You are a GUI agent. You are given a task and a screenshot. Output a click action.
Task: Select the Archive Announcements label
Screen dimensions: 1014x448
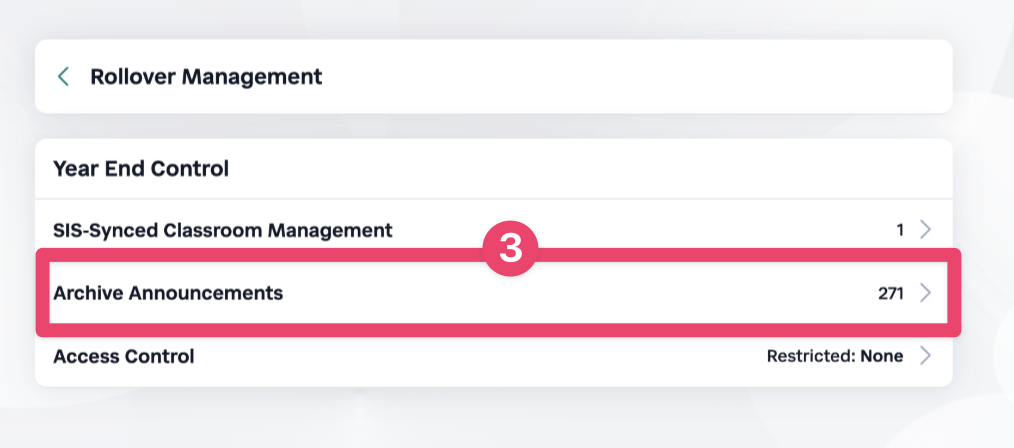click(168, 293)
